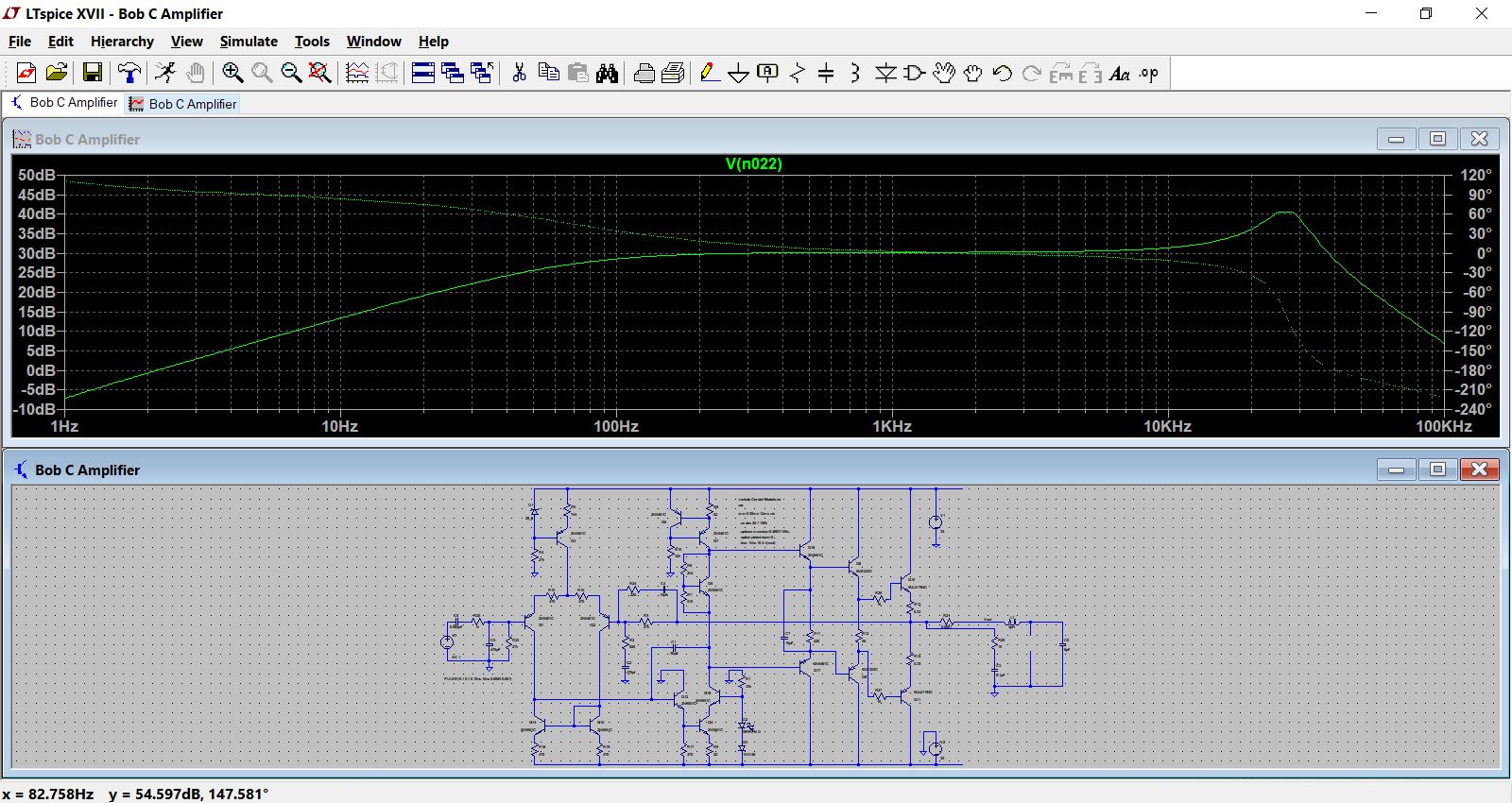Click the 0dB magnitude axis label
This screenshot has width=1512, height=803.
(41, 370)
